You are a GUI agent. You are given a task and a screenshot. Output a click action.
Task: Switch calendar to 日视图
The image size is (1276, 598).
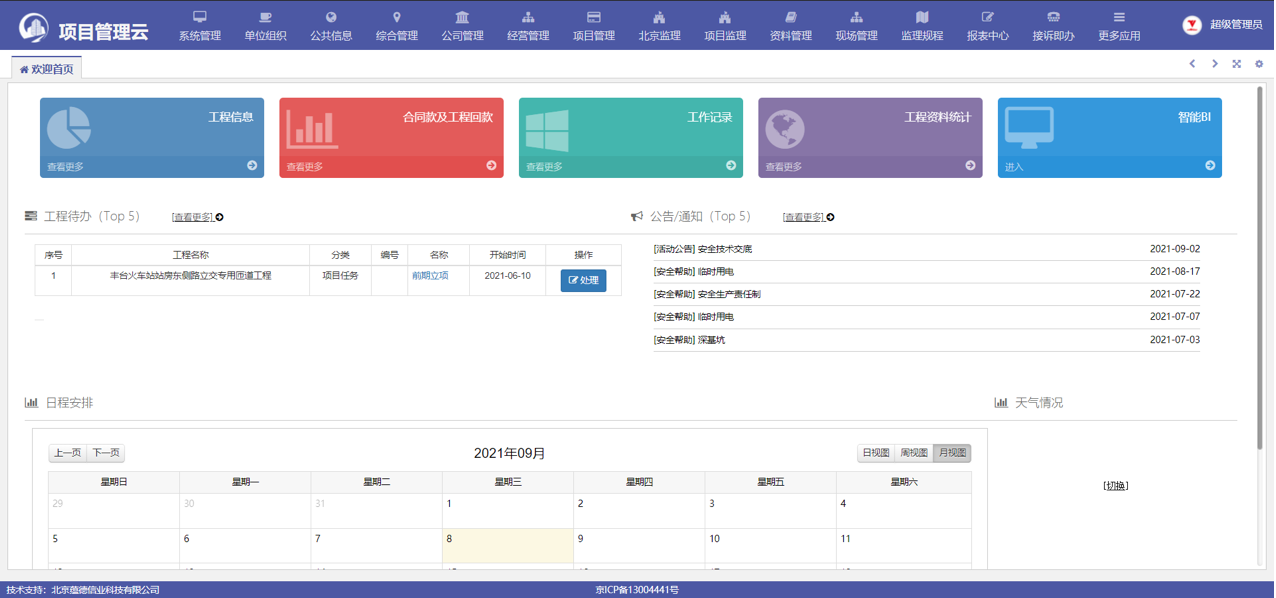[875, 453]
